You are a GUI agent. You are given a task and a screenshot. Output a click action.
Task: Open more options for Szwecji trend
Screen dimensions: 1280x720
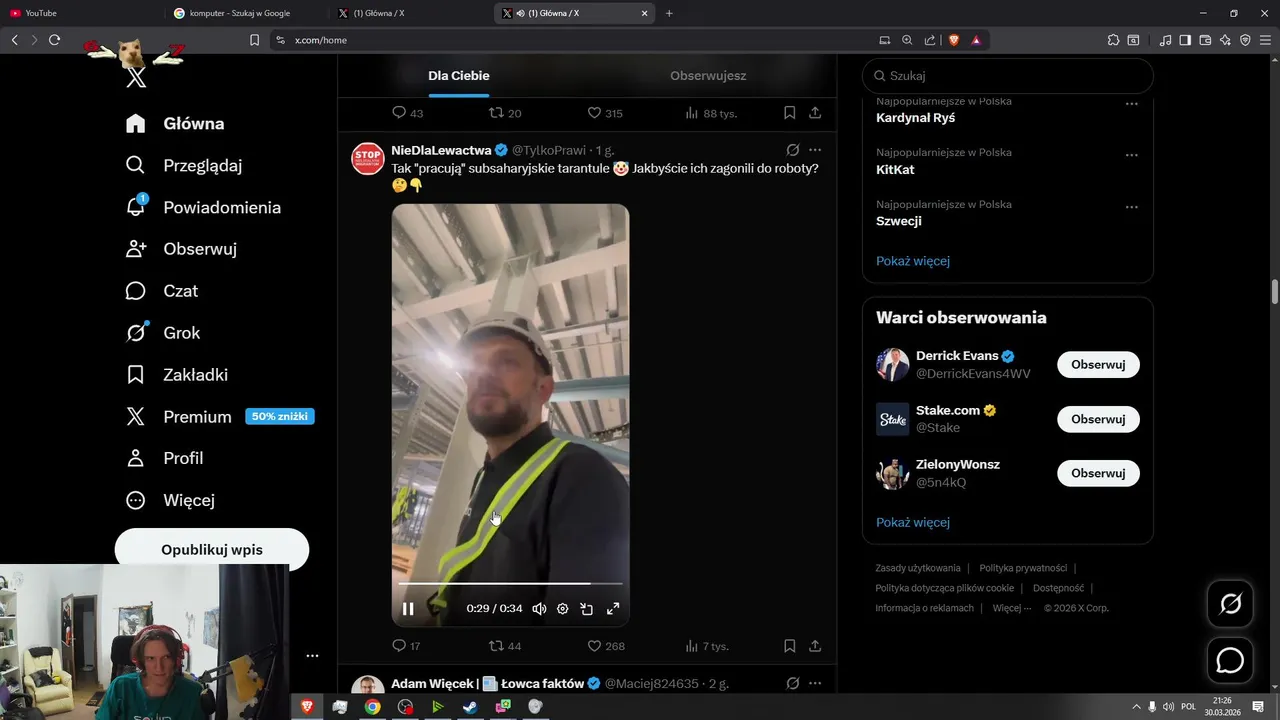1132,207
